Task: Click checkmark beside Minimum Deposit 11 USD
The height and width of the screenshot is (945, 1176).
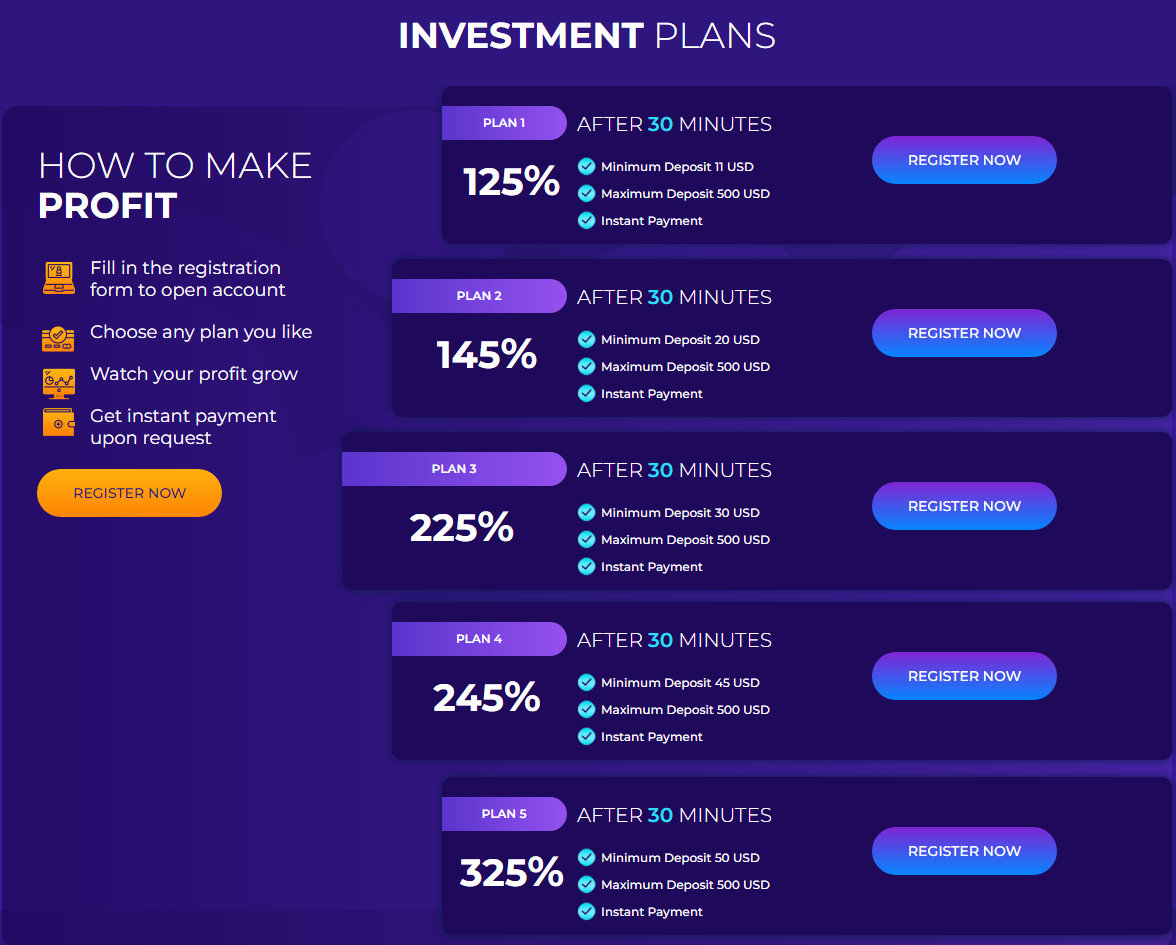Action: [586, 166]
